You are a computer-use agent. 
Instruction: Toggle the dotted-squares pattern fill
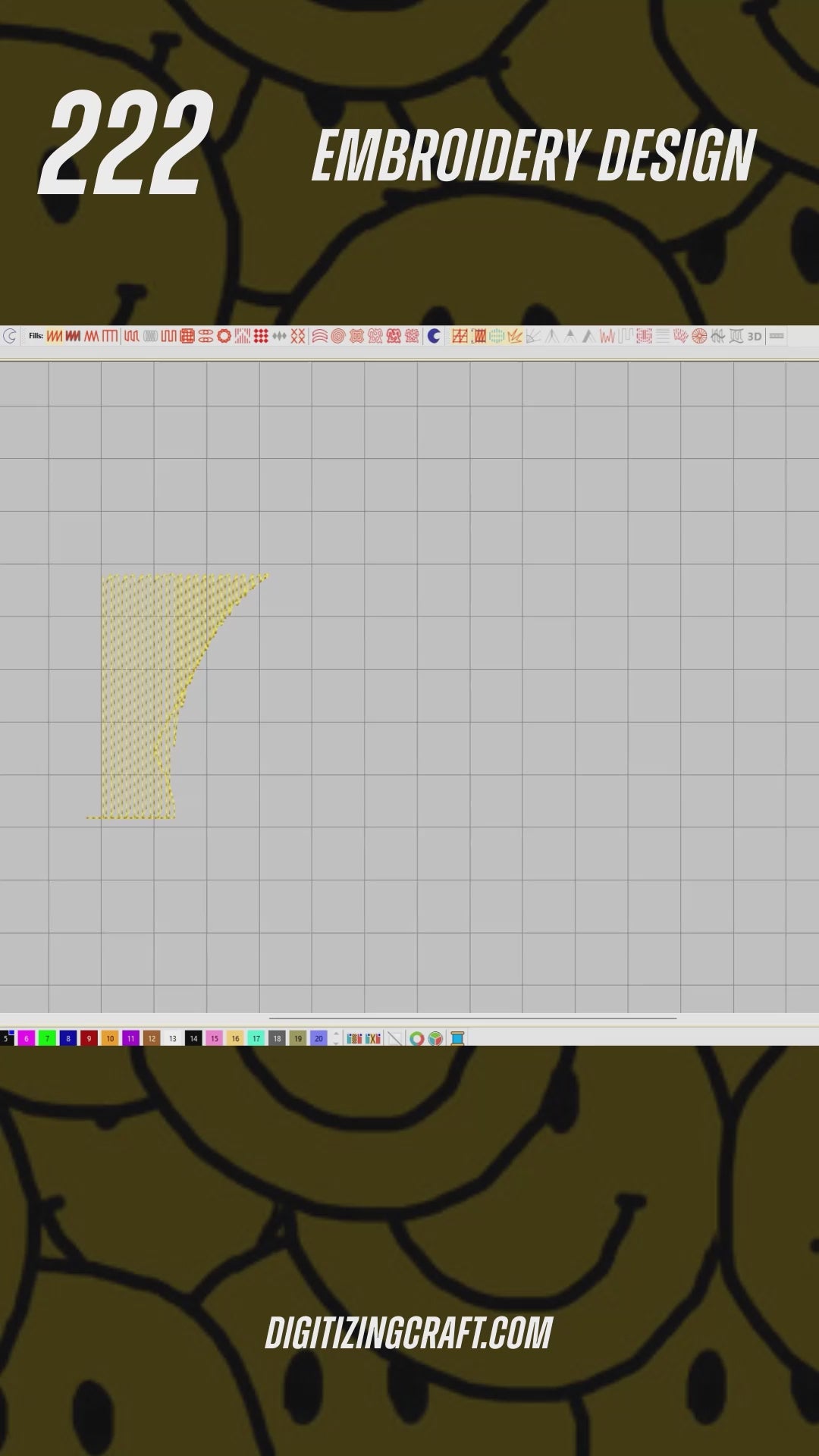pos(261,336)
